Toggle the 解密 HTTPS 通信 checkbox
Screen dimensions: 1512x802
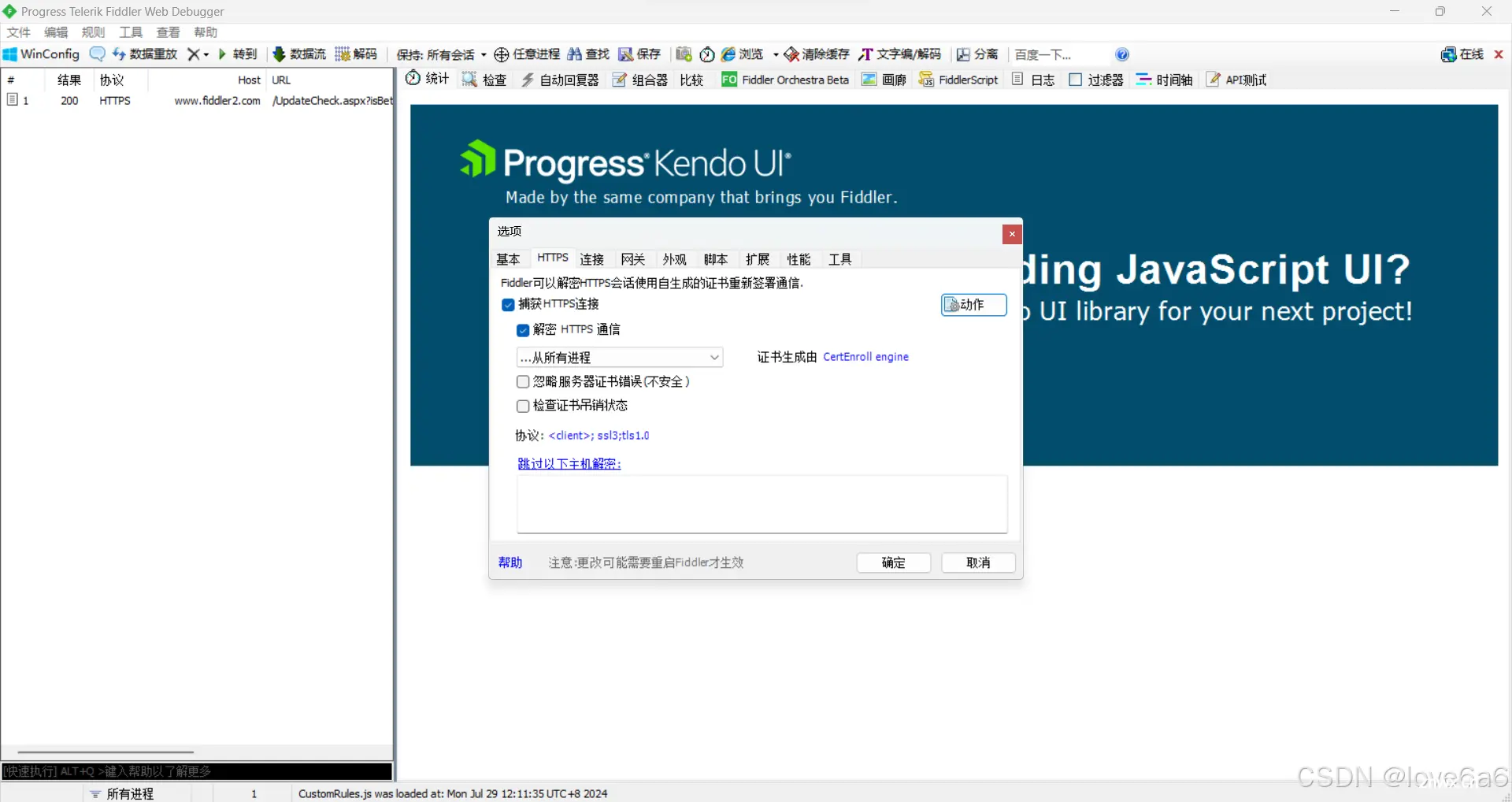point(523,330)
